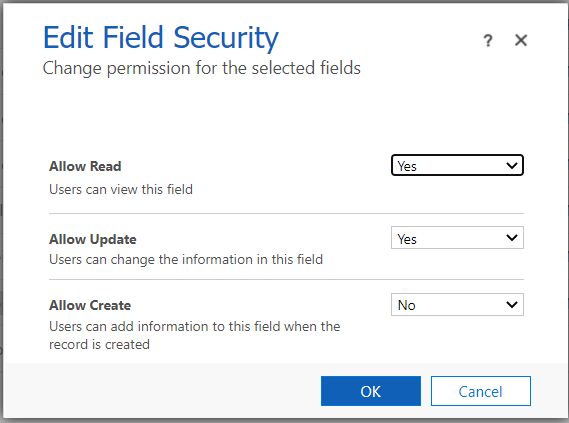
Task: Confirm changes with the OK button
Action: 371,391
